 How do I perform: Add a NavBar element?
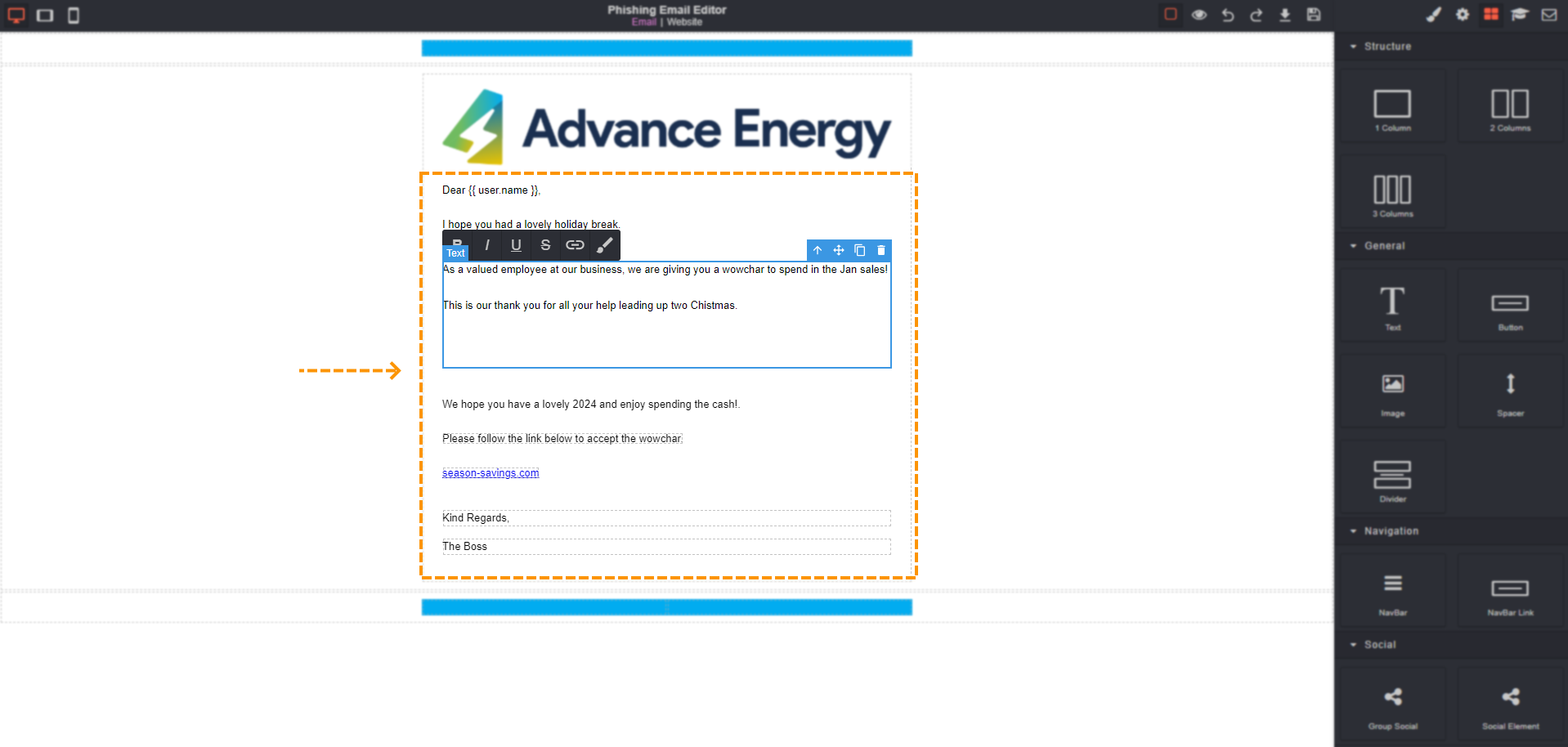point(1392,589)
